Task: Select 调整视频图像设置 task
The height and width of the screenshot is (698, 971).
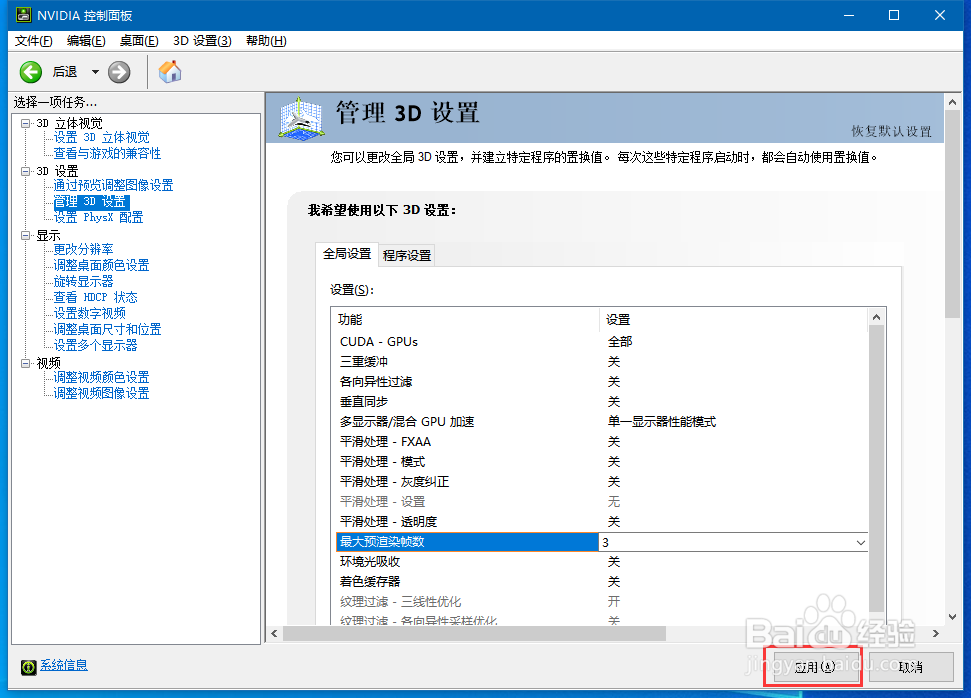Action: 102,393
